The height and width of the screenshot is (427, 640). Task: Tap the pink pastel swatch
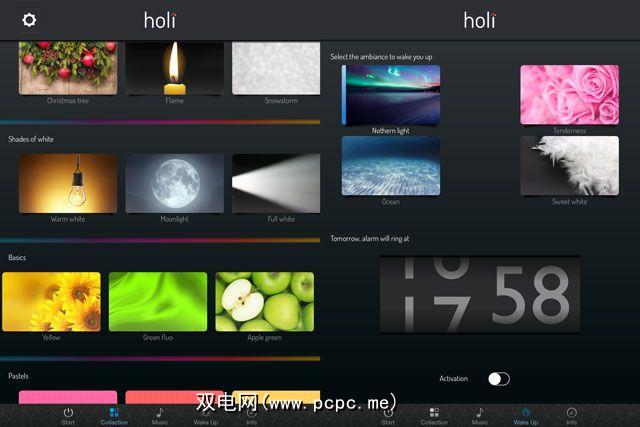[x=68, y=397]
